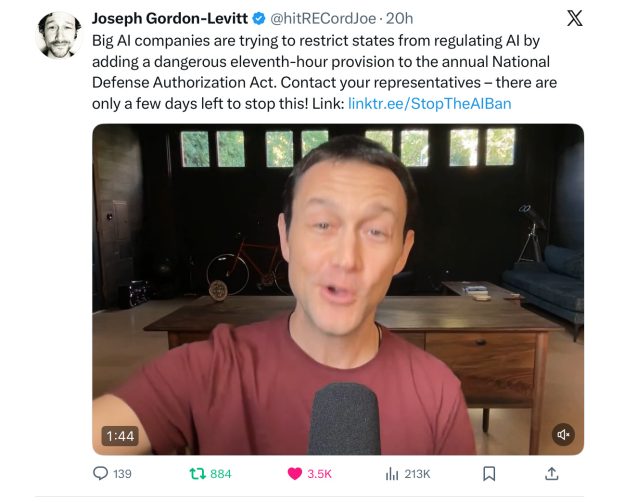624x502 pixels.
Task: Play the embedded video
Action: coord(338,289)
